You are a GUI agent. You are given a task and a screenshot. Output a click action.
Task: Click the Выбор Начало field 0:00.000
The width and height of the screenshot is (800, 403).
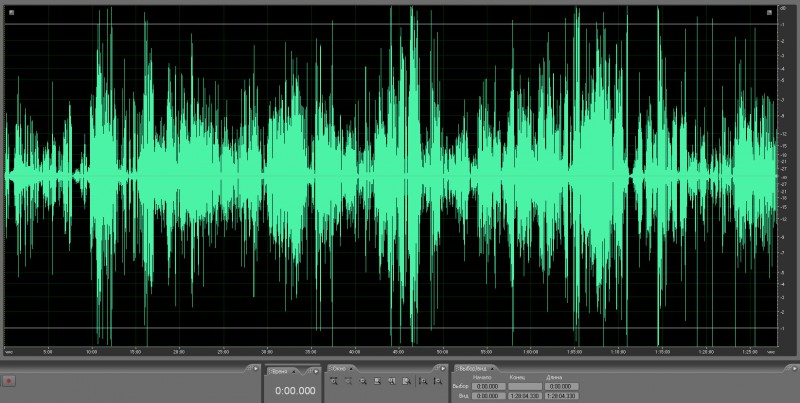click(488, 387)
